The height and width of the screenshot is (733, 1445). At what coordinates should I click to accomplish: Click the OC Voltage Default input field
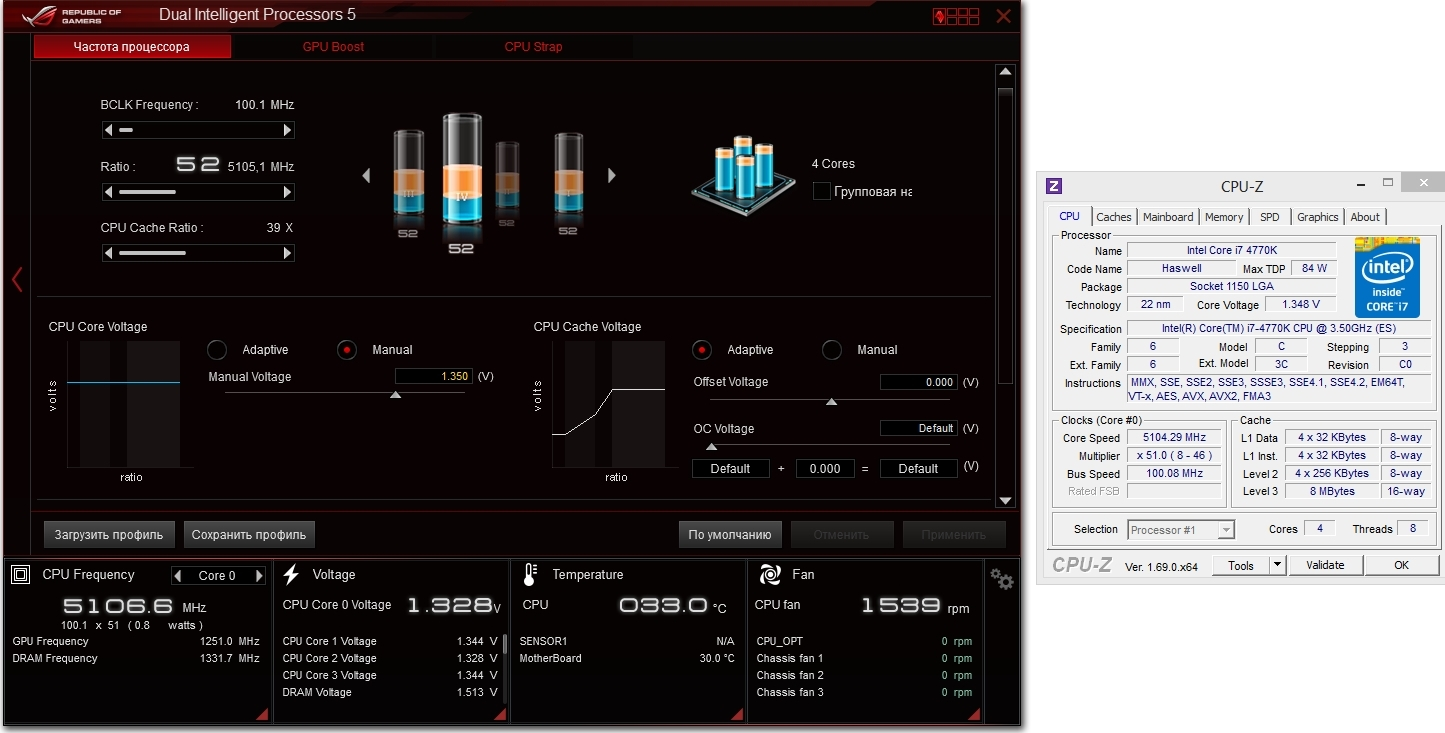tap(918, 428)
